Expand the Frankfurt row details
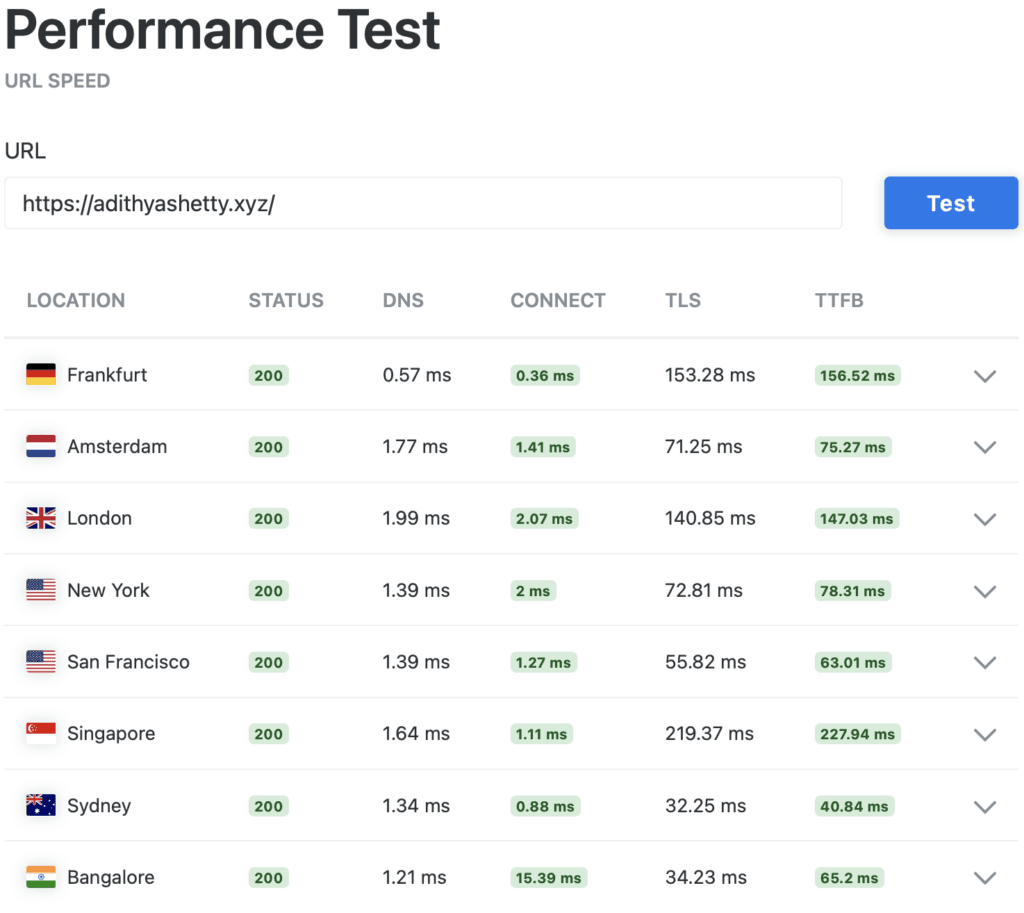1024x913 pixels. 984,376
